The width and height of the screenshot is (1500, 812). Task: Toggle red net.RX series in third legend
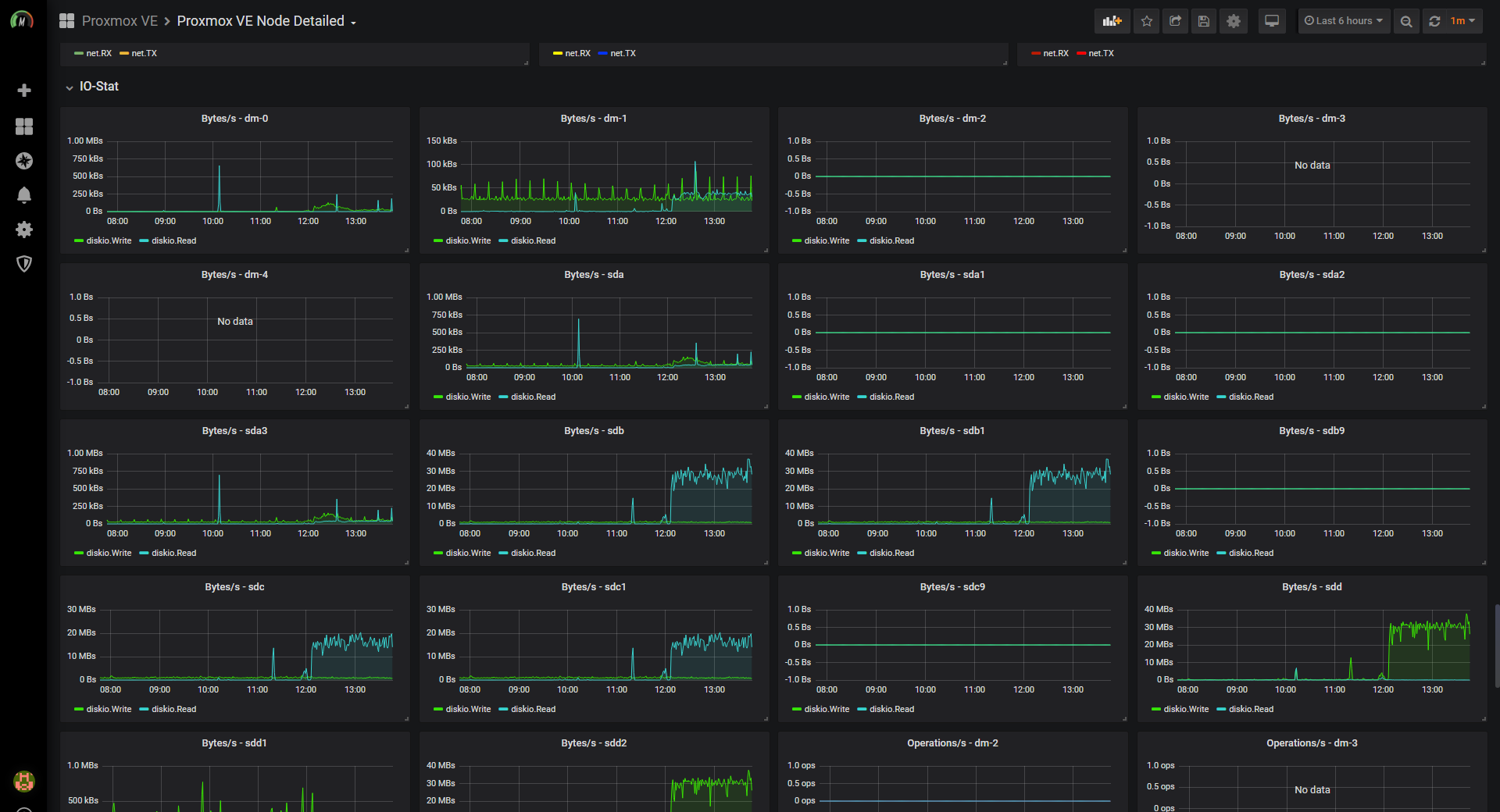[1055, 54]
